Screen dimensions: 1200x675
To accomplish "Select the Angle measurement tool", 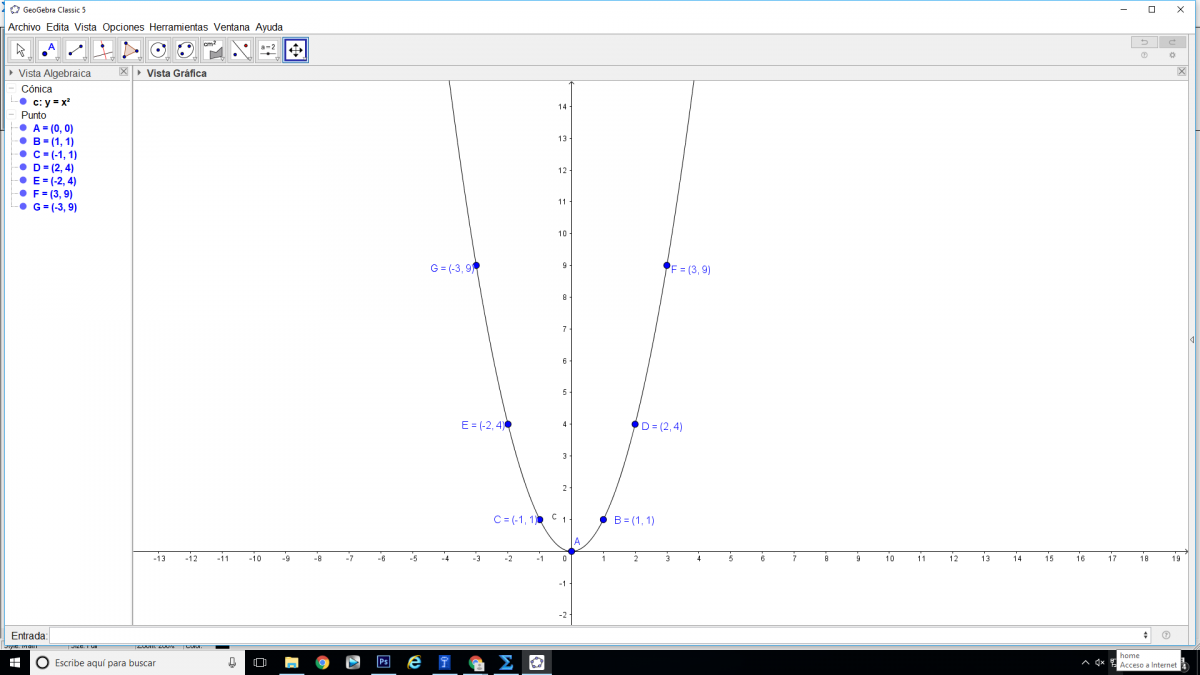I will click(x=213, y=50).
